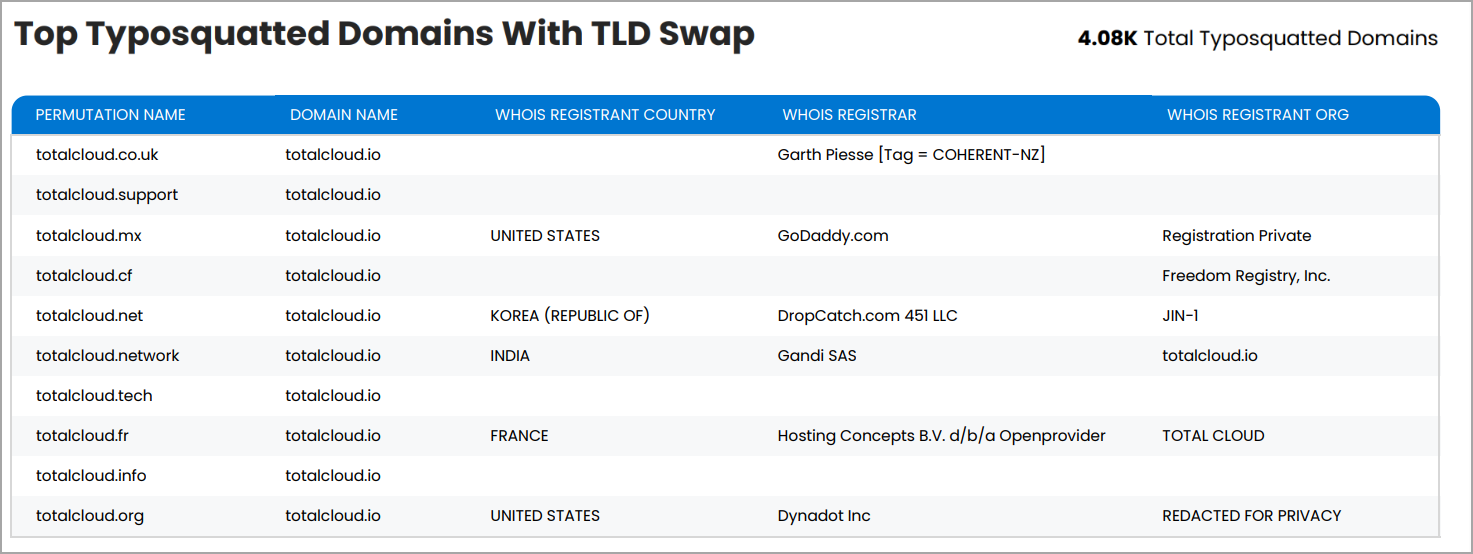The image size is (1473, 554).
Task: Select the WHOIS REGISTRANT ORG header
Action: tap(1258, 115)
